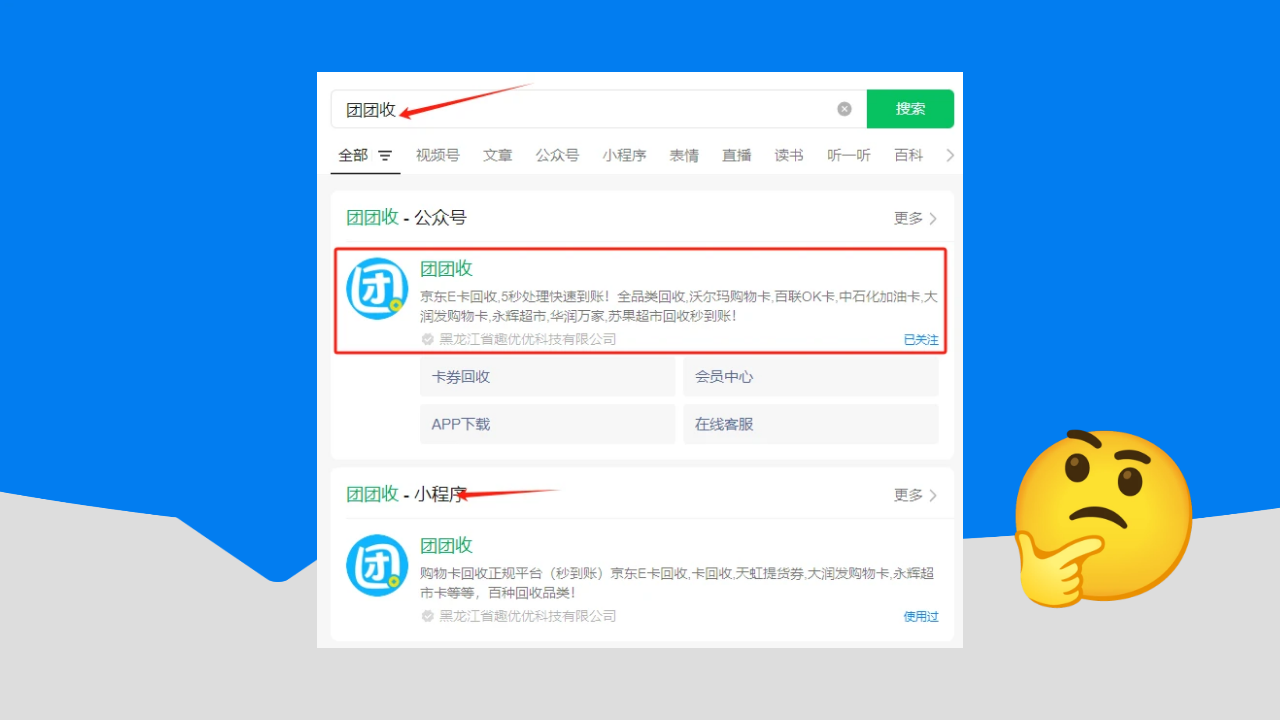This screenshot has width=1280, height=720.
Task: Click the green 搜索 button
Action: pos(910,109)
